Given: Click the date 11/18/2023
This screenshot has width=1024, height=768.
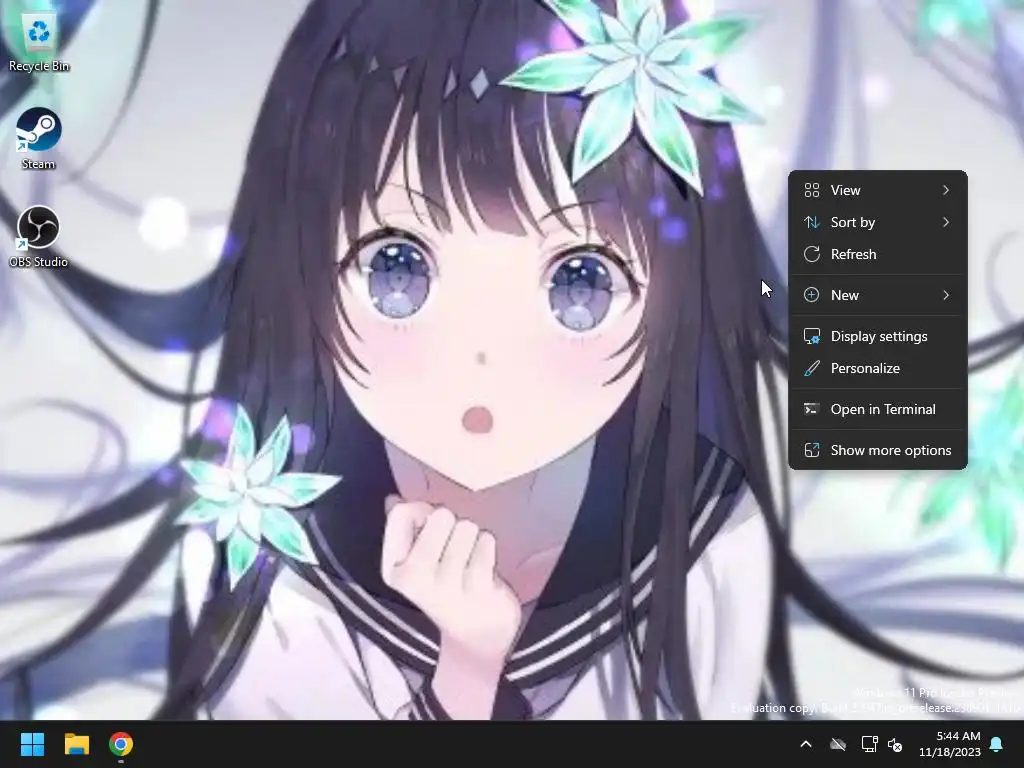Looking at the screenshot, I should click(x=950, y=752).
